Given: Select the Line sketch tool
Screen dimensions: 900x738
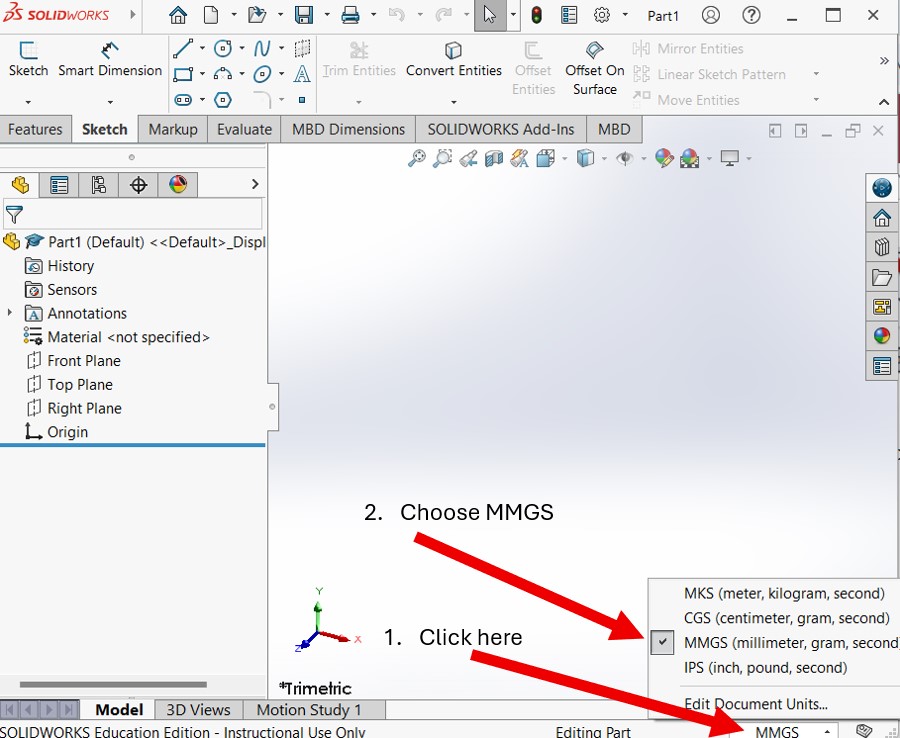Looking at the screenshot, I should (x=183, y=49).
